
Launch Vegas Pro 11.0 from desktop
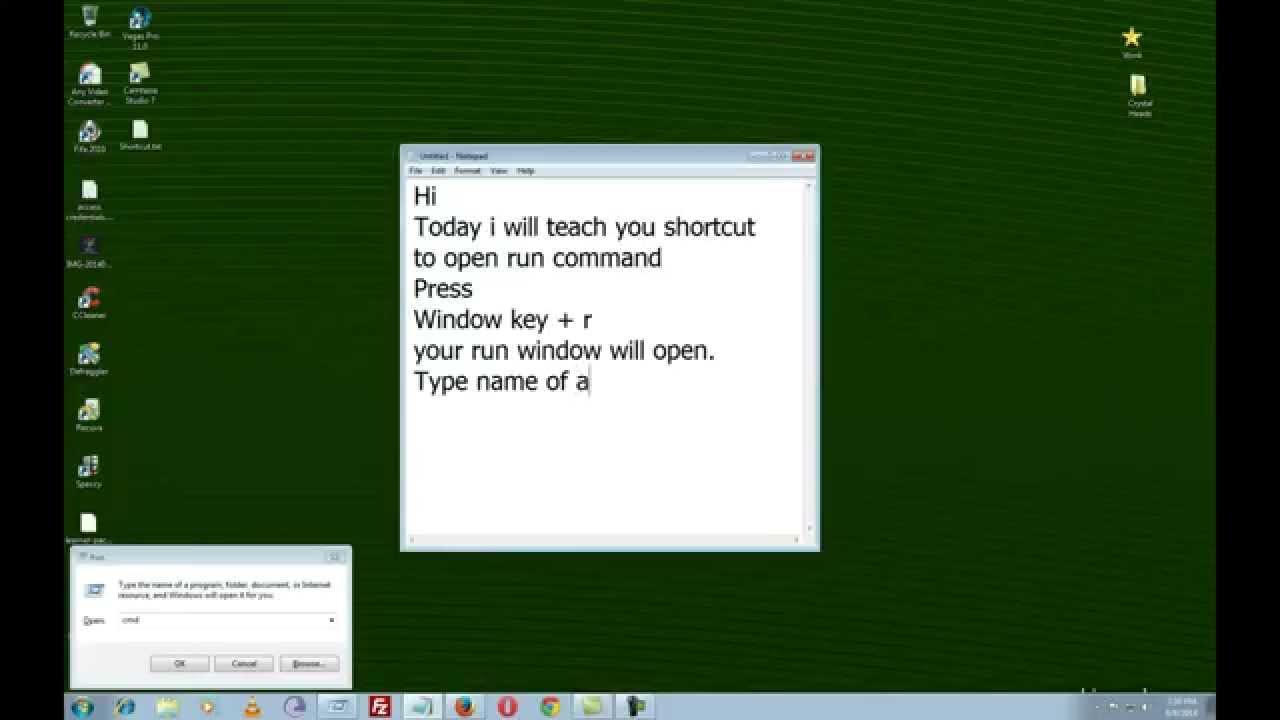click(x=140, y=26)
